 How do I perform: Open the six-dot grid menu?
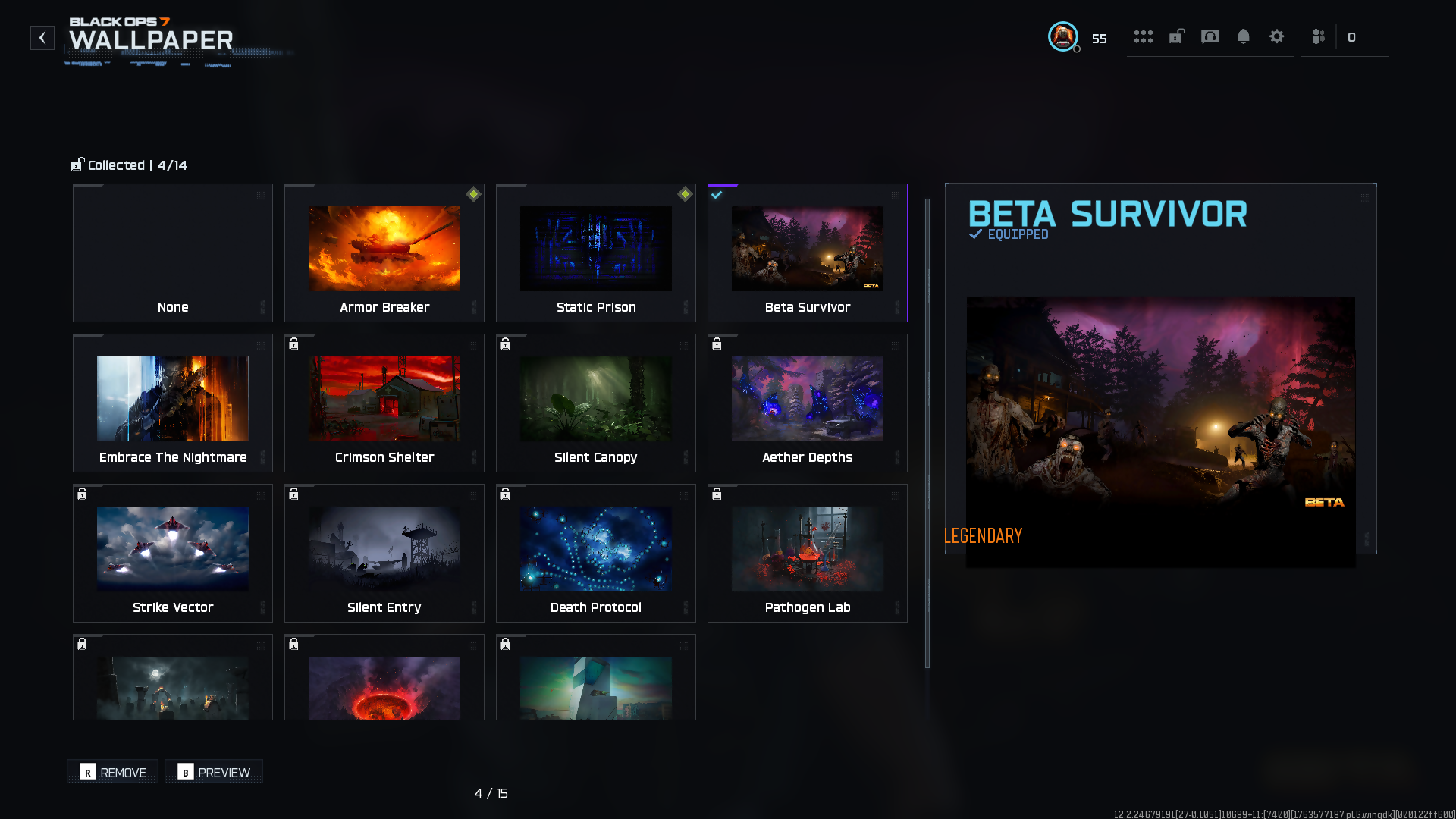1143,37
